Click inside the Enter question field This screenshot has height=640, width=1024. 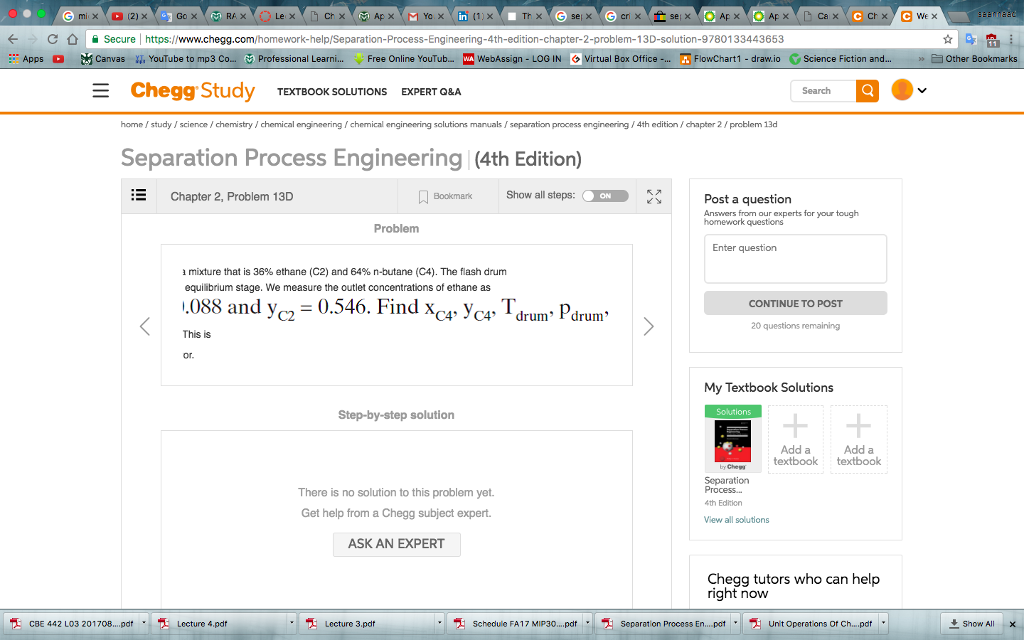pos(795,258)
